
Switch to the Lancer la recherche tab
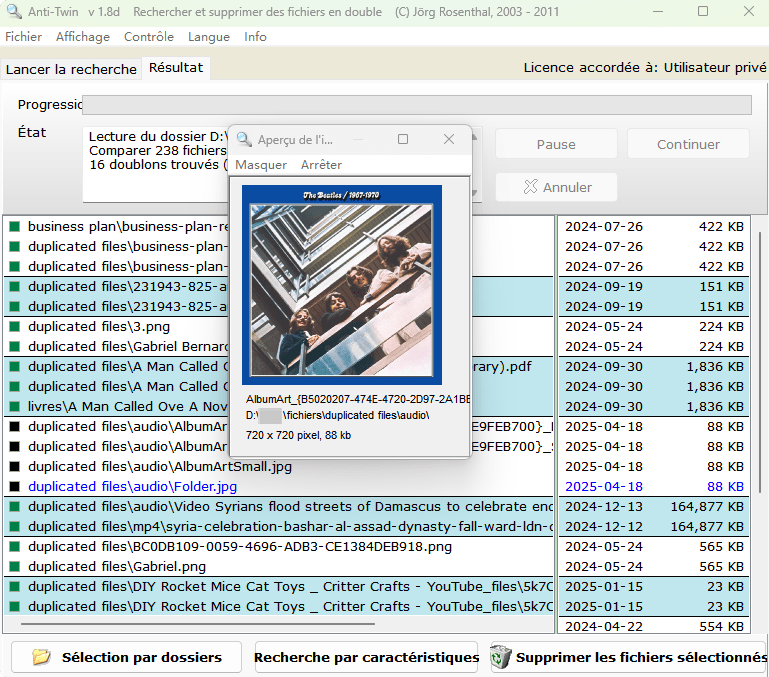[71, 69]
